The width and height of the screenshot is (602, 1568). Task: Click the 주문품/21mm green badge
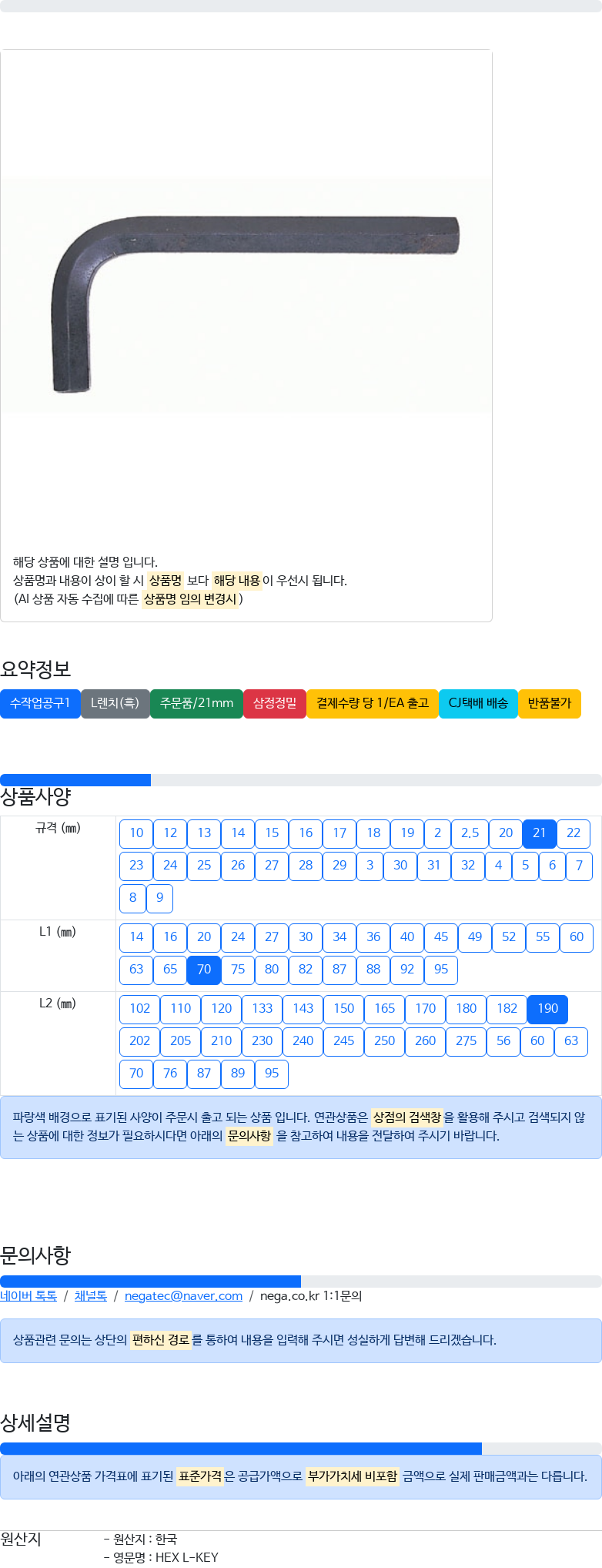196,703
